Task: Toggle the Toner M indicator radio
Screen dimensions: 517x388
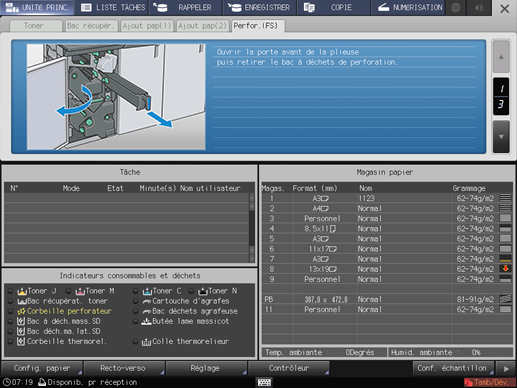Action: pos(68,291)
